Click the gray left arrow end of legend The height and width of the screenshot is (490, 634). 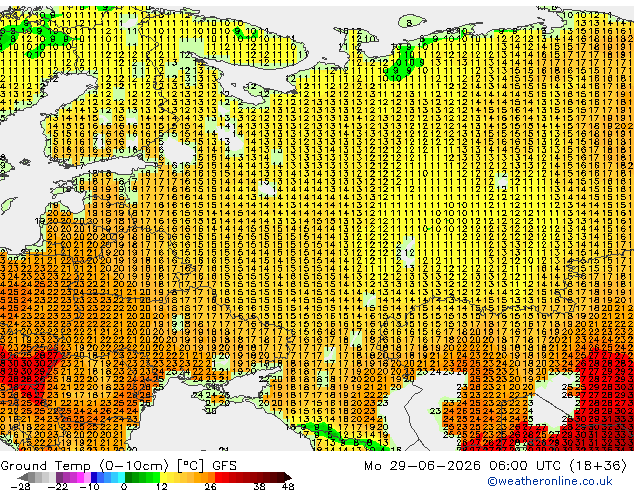tap(23, 477)
